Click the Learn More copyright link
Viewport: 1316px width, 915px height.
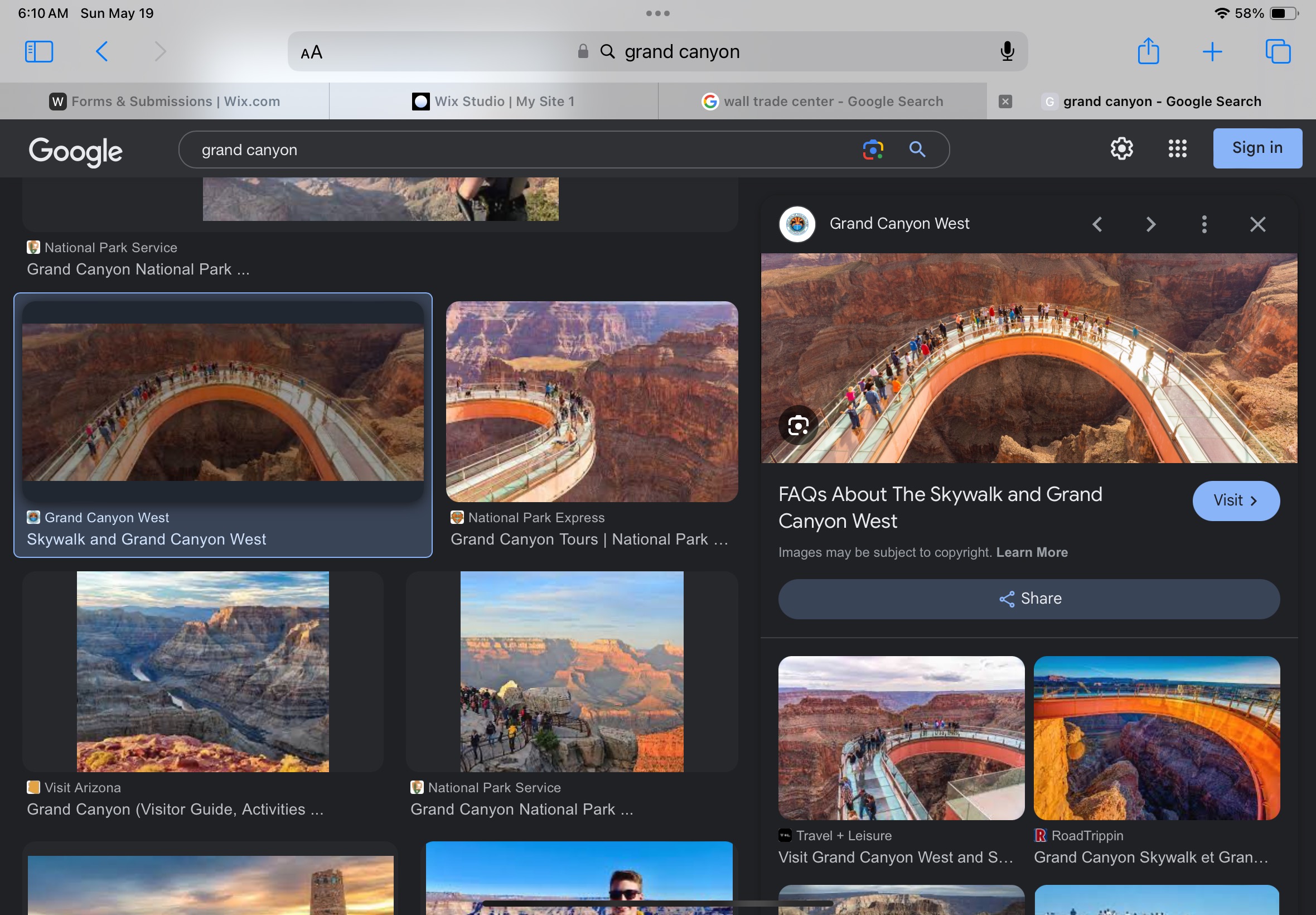click(1031, 552)
